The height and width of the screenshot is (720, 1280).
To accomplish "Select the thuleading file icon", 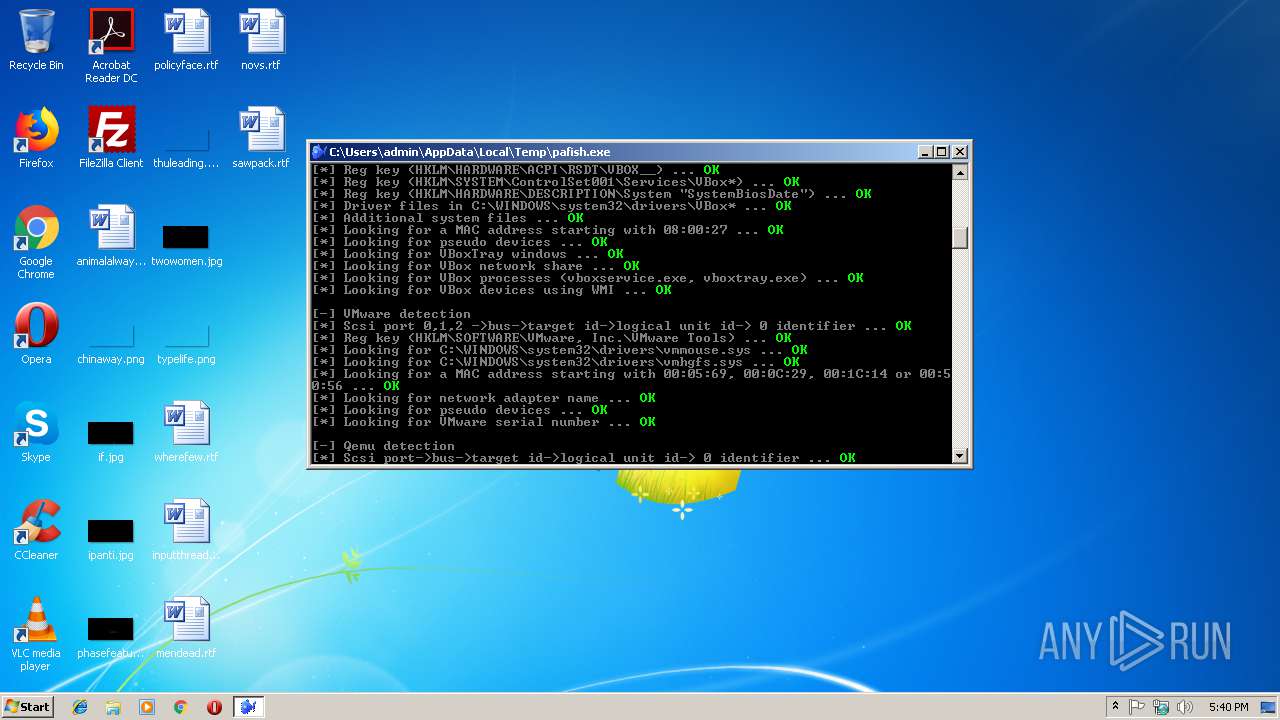I will [186, 138].
